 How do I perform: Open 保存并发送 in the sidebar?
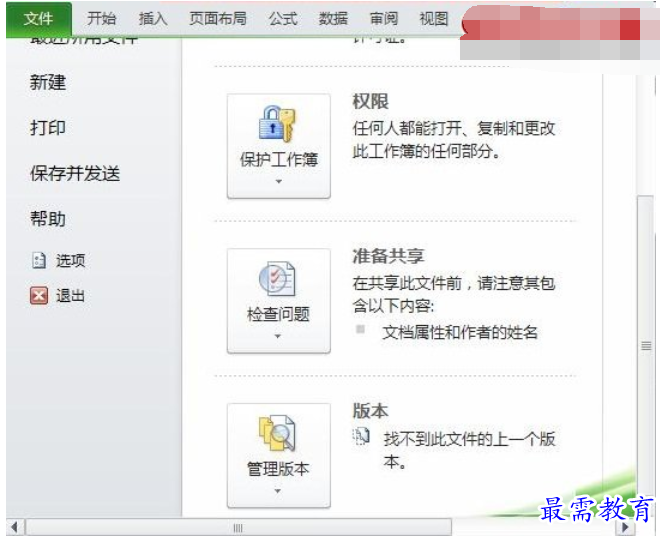75,173
